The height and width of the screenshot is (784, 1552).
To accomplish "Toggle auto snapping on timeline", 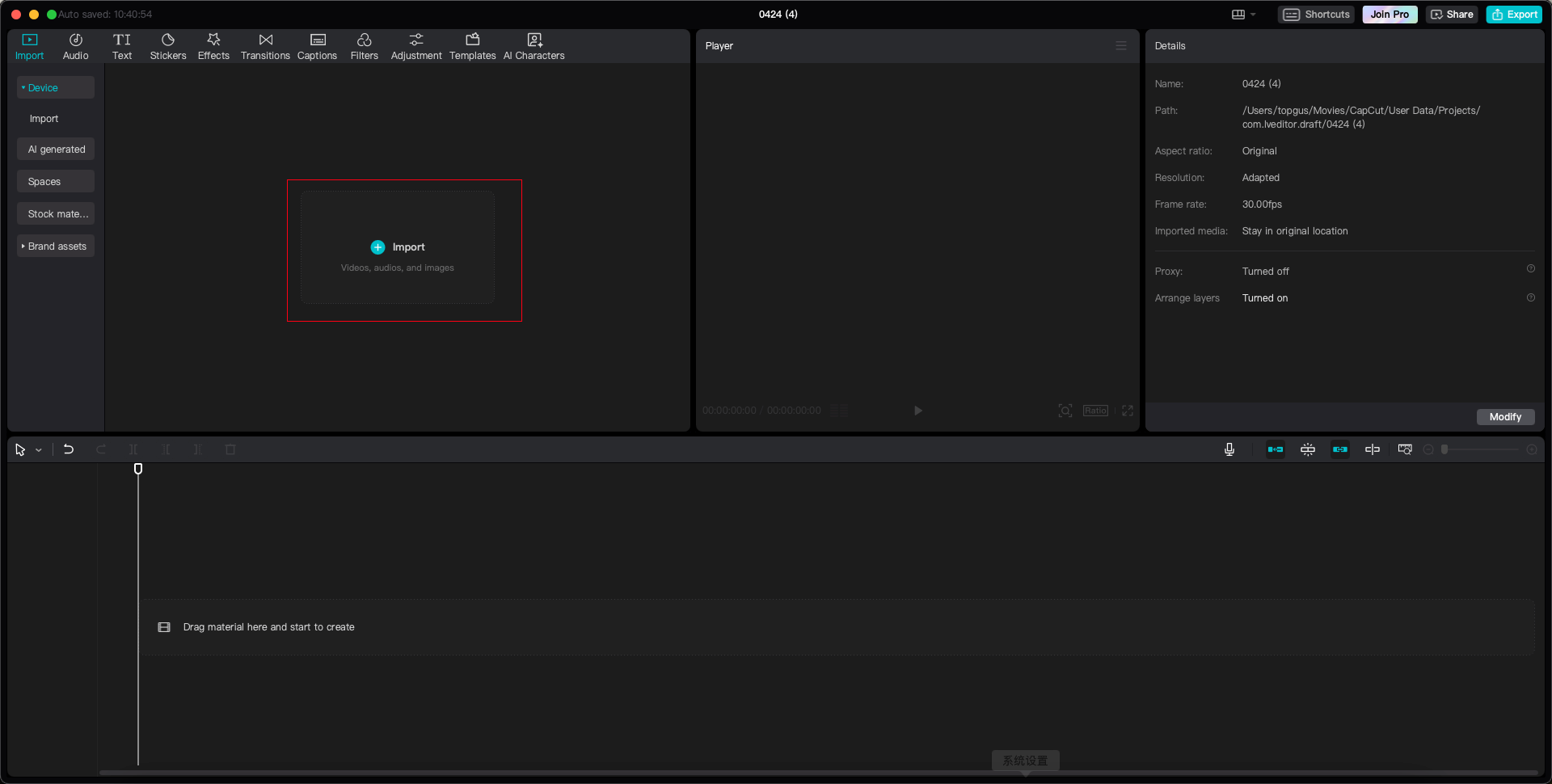I will pyautogui.click(x=1308, y=449).
